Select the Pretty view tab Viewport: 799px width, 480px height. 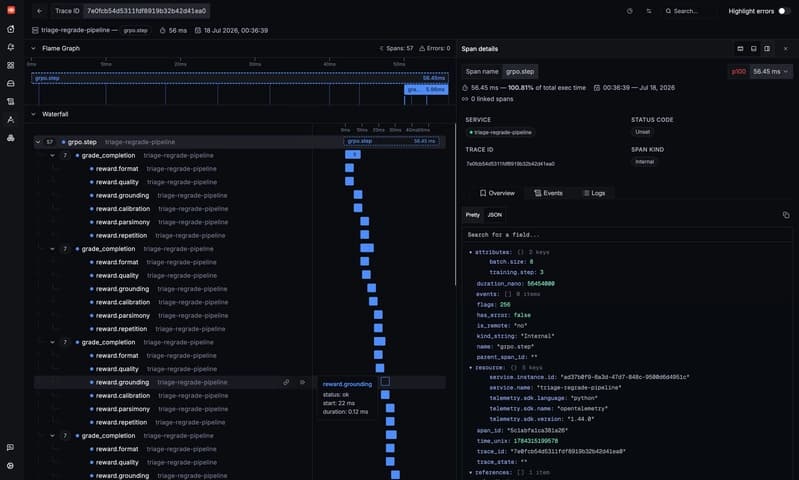tap(472, 215)
